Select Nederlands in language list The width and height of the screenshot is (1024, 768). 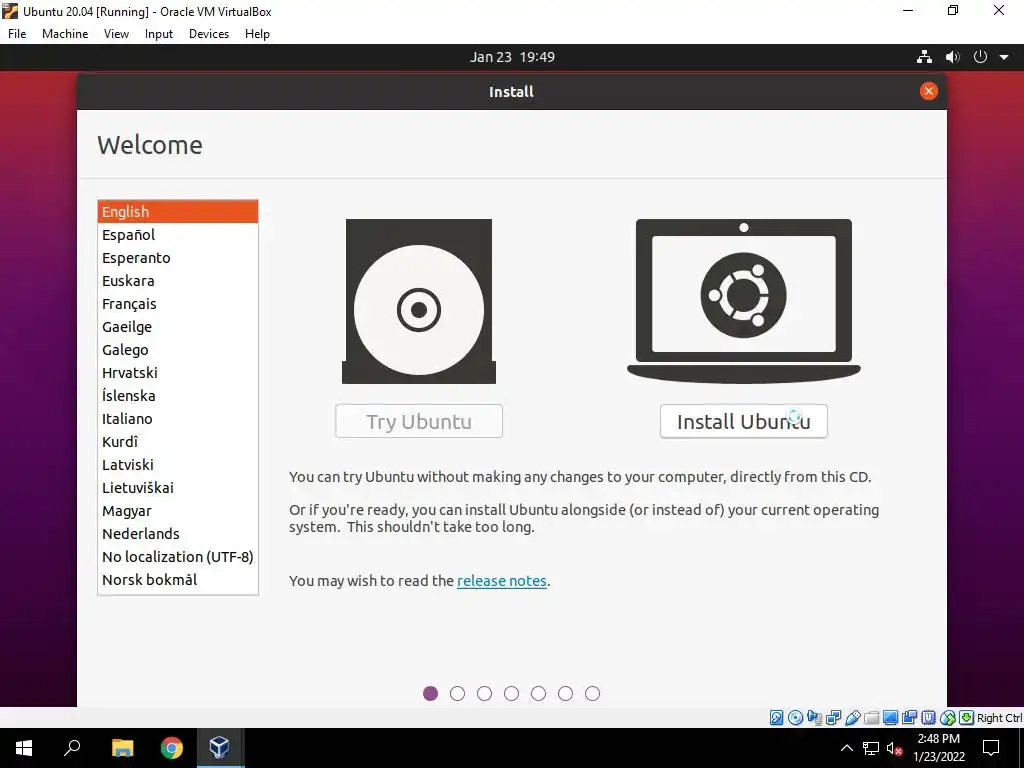point(178,534)
